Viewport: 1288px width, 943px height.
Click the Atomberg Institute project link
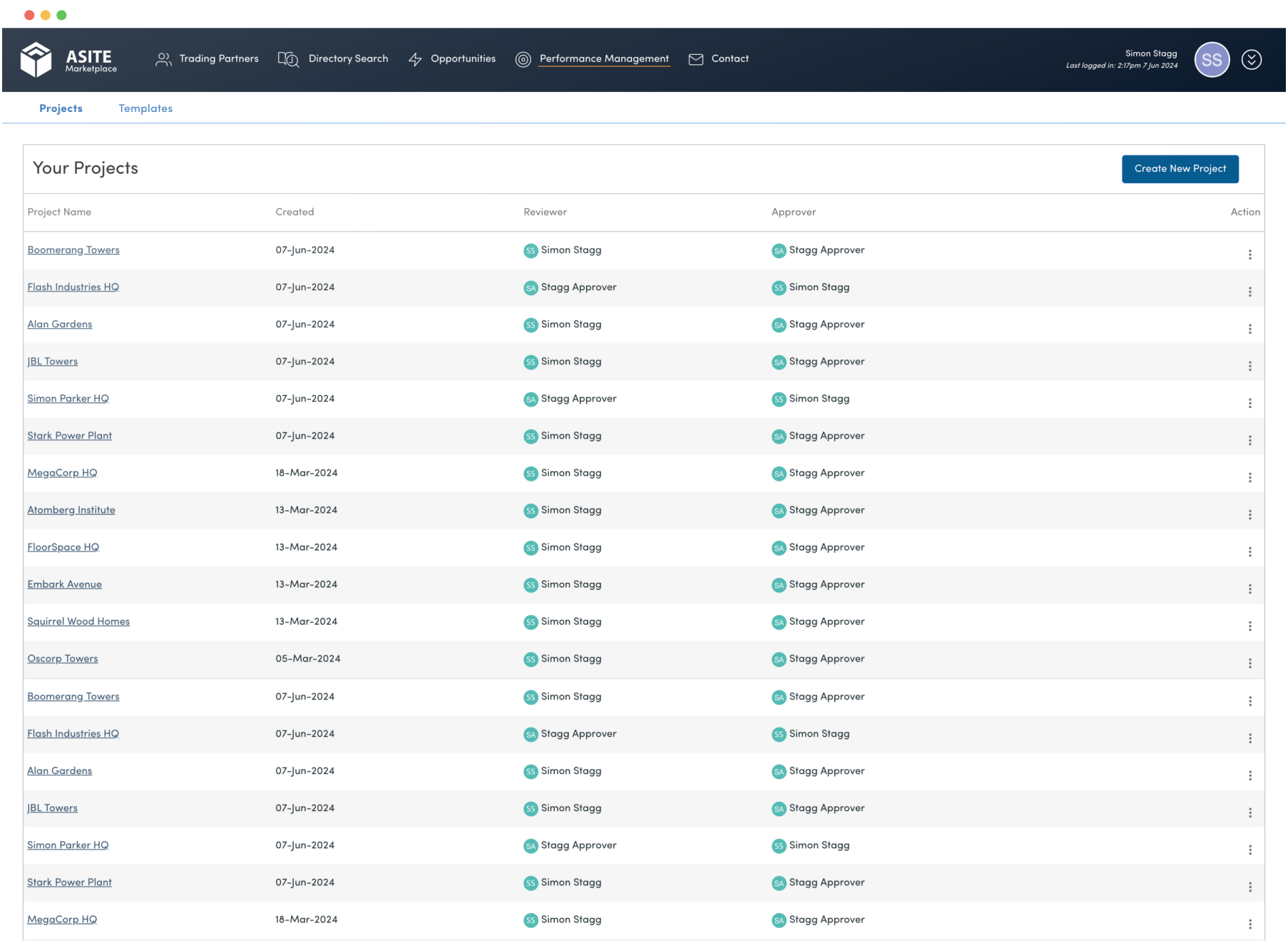pos(71,510)
